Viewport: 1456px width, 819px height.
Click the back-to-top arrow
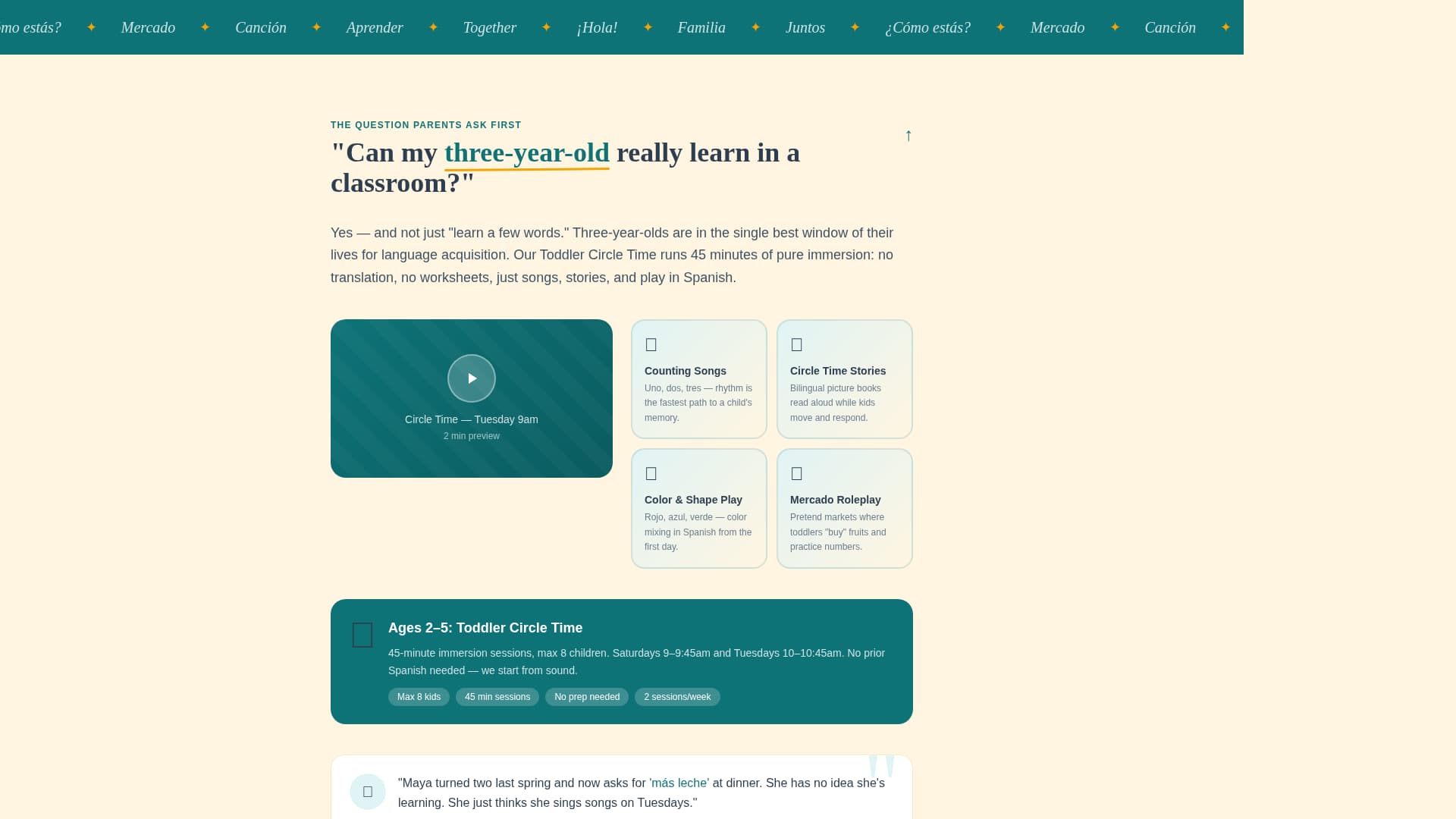tap(908, 136)
